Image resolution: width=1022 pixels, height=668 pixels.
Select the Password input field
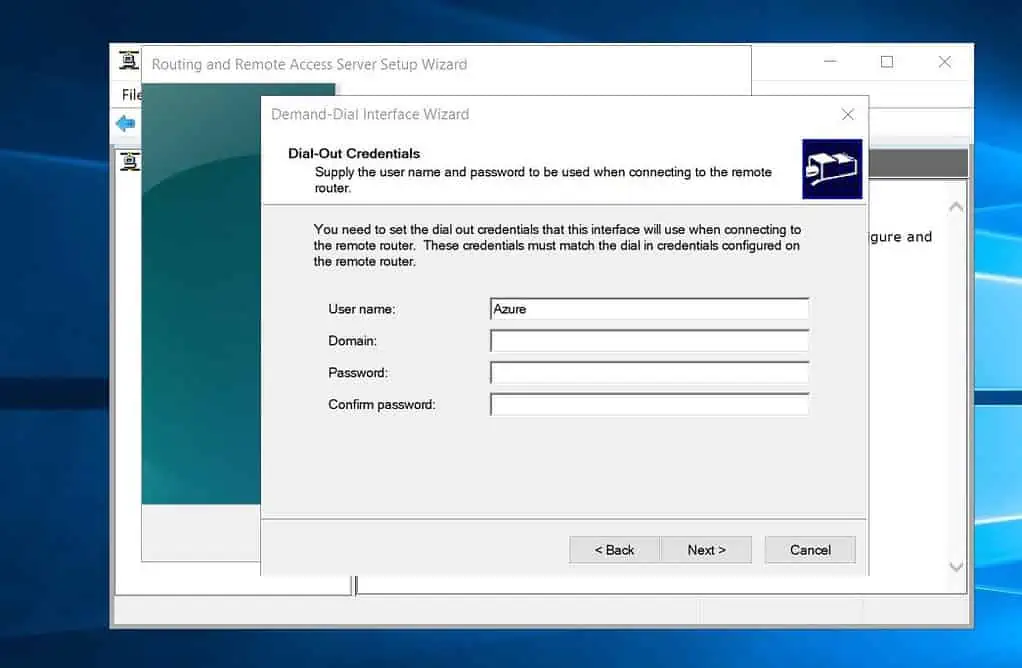click(649, 373)
